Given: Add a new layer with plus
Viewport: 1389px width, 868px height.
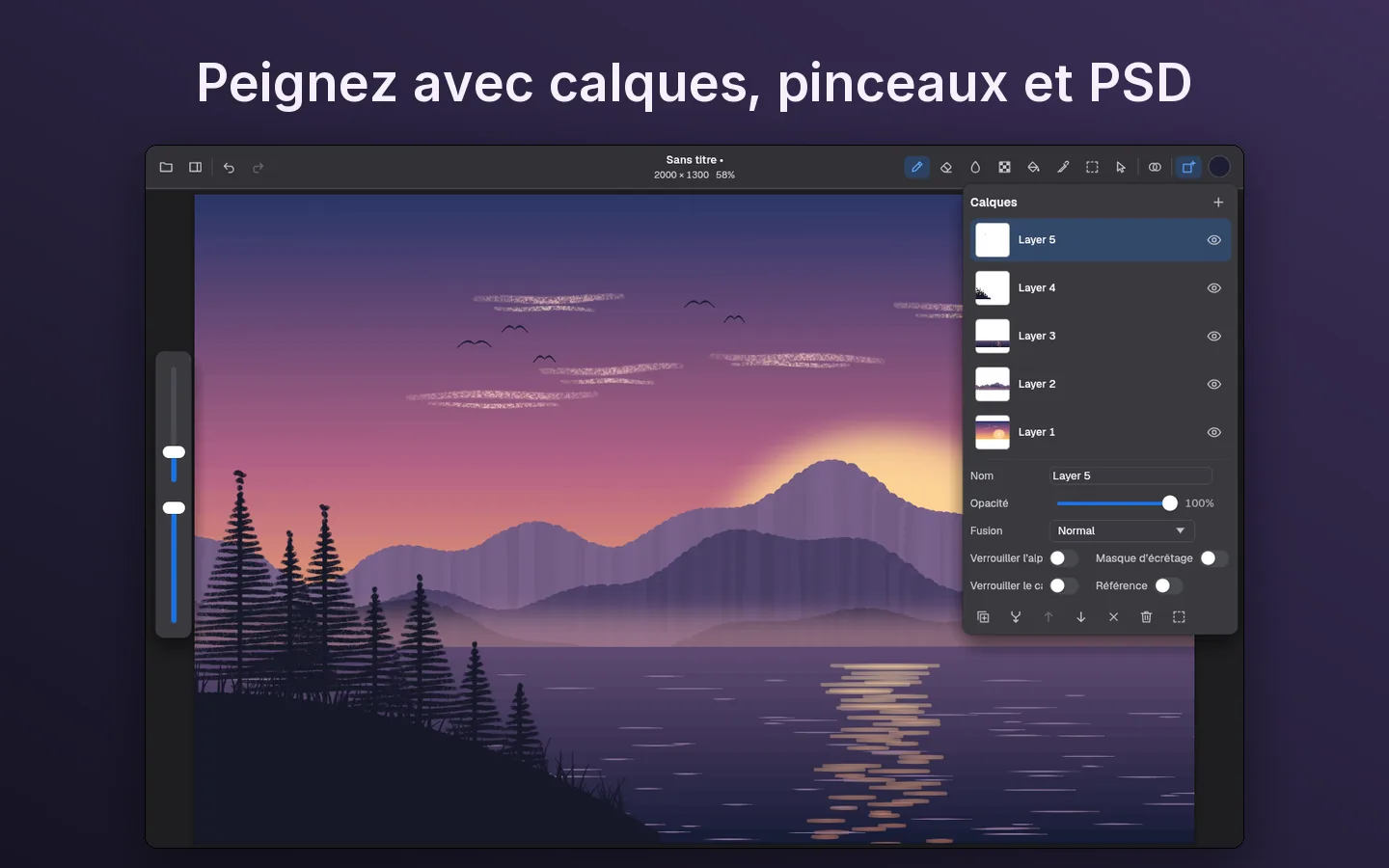Looking at the screenshot, I should click(x=1218, y=203).
